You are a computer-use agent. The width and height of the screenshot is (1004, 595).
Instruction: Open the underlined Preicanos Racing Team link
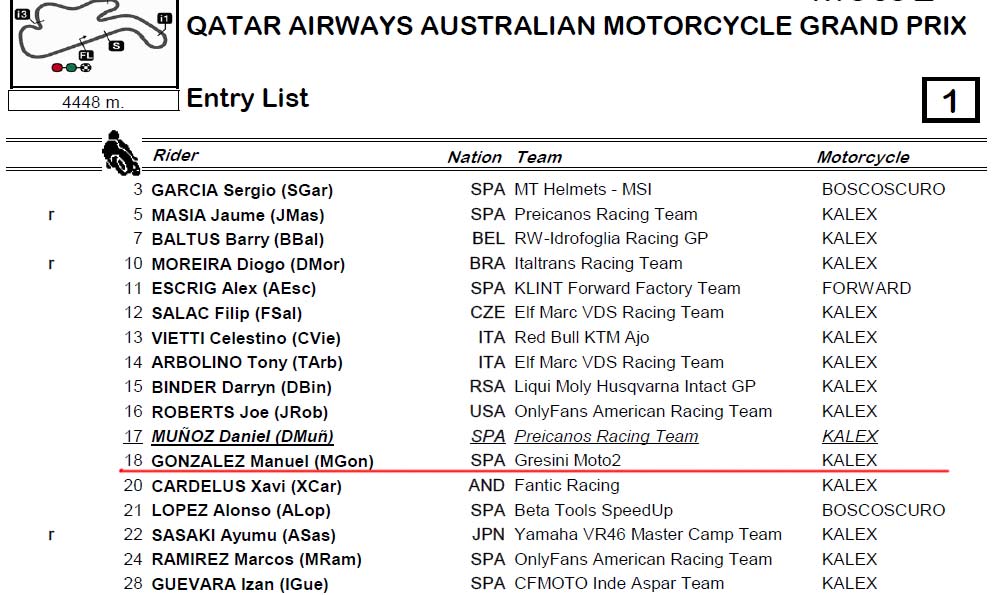[606, 436]
